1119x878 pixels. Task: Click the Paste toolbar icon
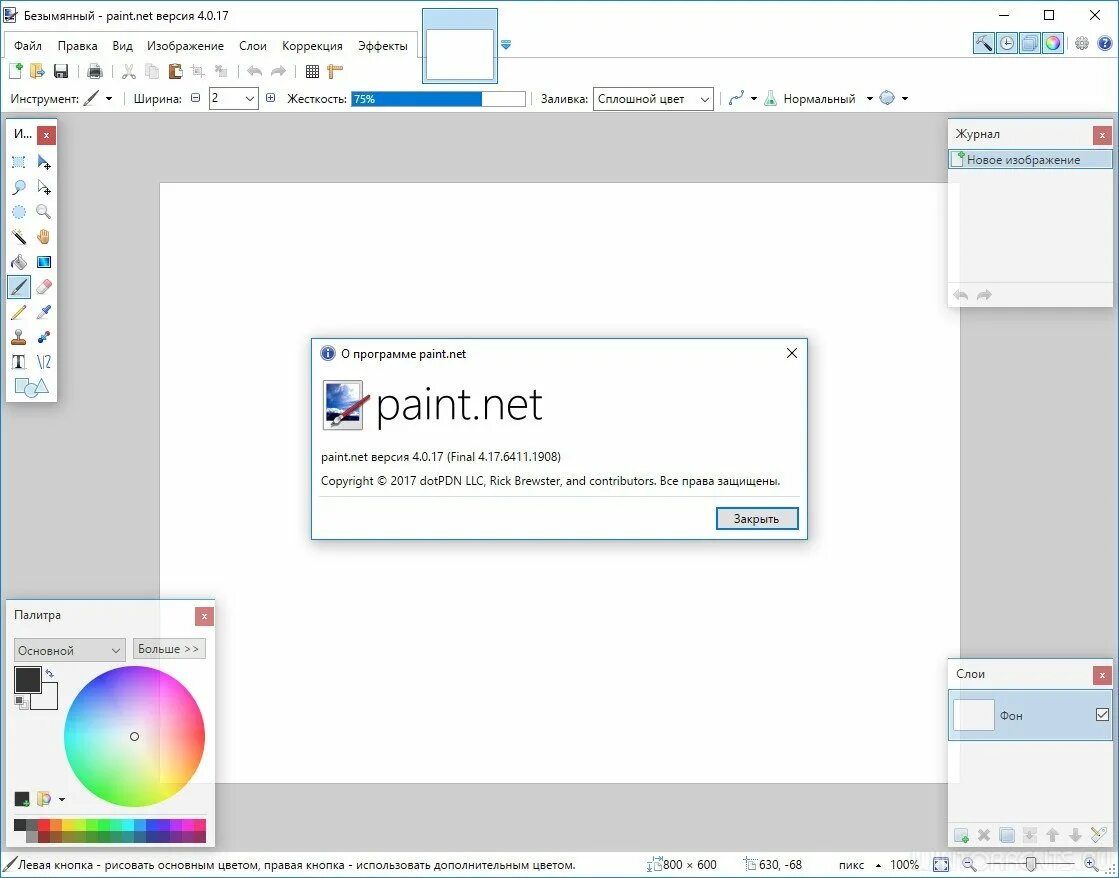(175, 71)
